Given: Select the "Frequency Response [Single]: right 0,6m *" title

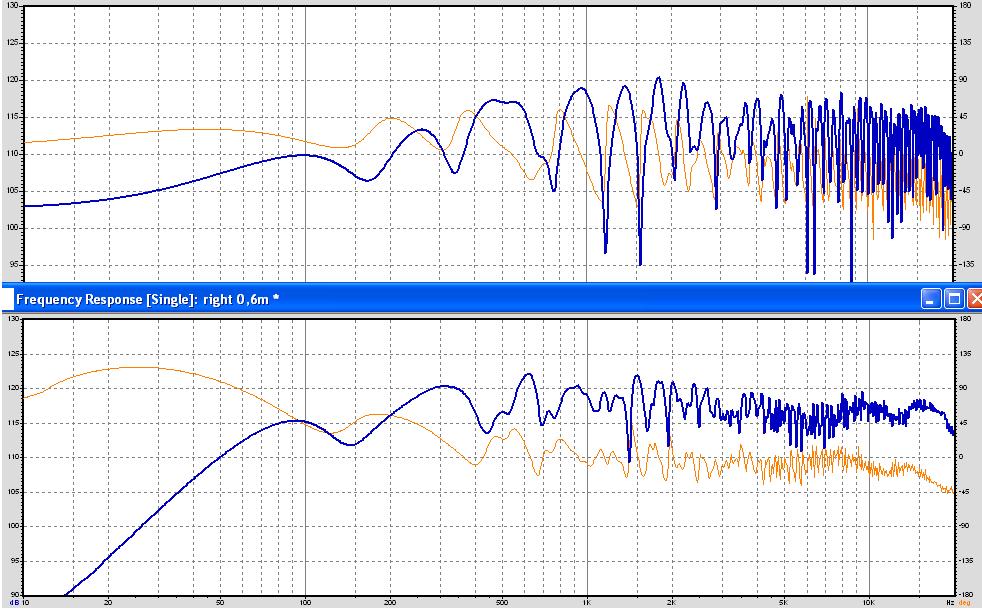Looking at the screenshot, I should [x=147, y=299].
